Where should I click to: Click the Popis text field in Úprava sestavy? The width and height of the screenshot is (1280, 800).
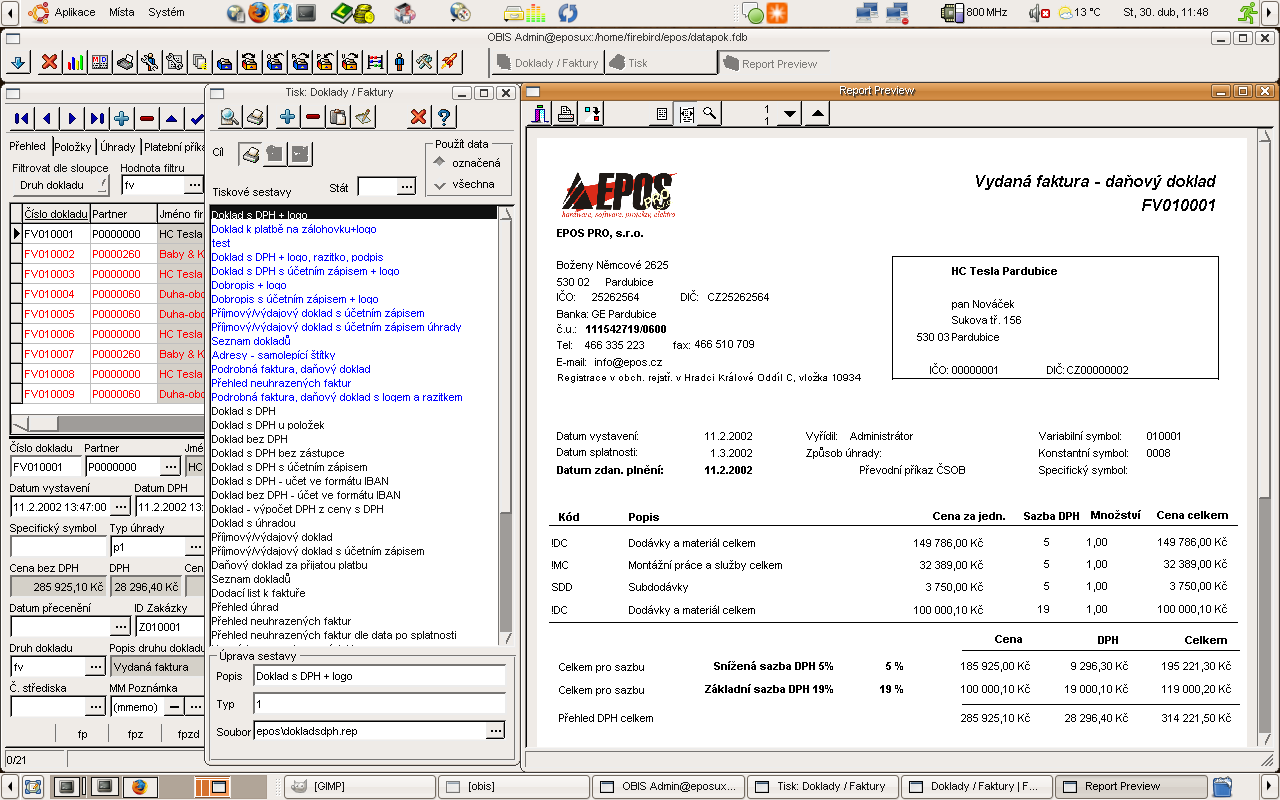coord(379,676)
